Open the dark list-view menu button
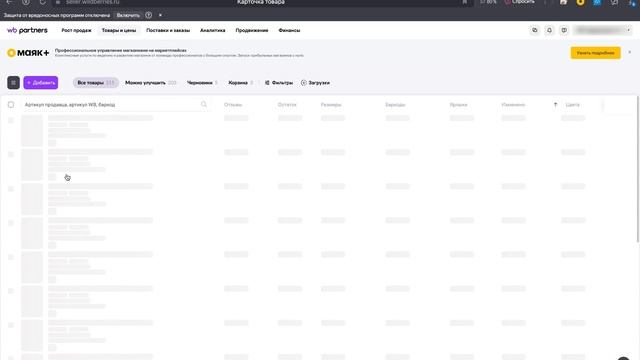This screenshot has width=640, height=360. coord(13,82)
